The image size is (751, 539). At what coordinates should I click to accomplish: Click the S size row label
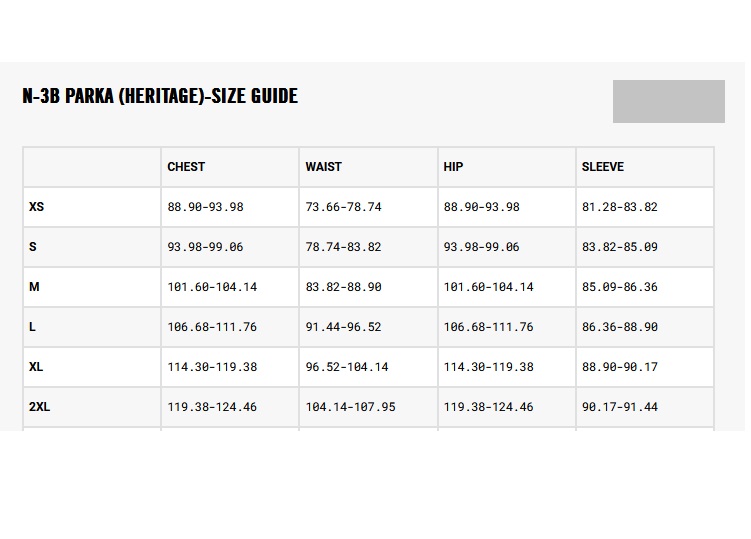tap(33, 247)
